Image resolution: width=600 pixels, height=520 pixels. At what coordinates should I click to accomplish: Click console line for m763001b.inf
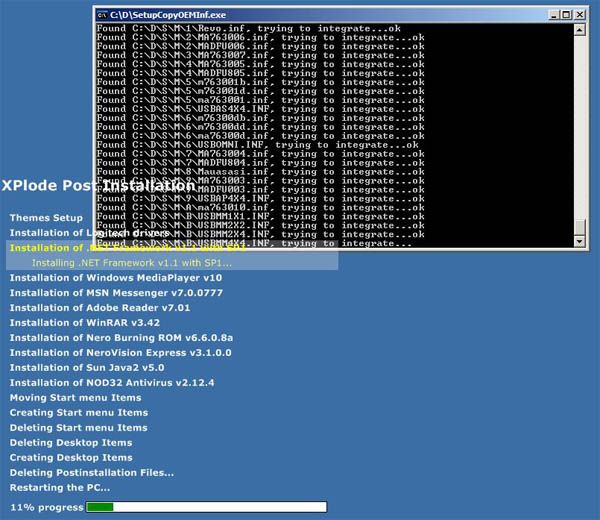[x=260, y=82]
